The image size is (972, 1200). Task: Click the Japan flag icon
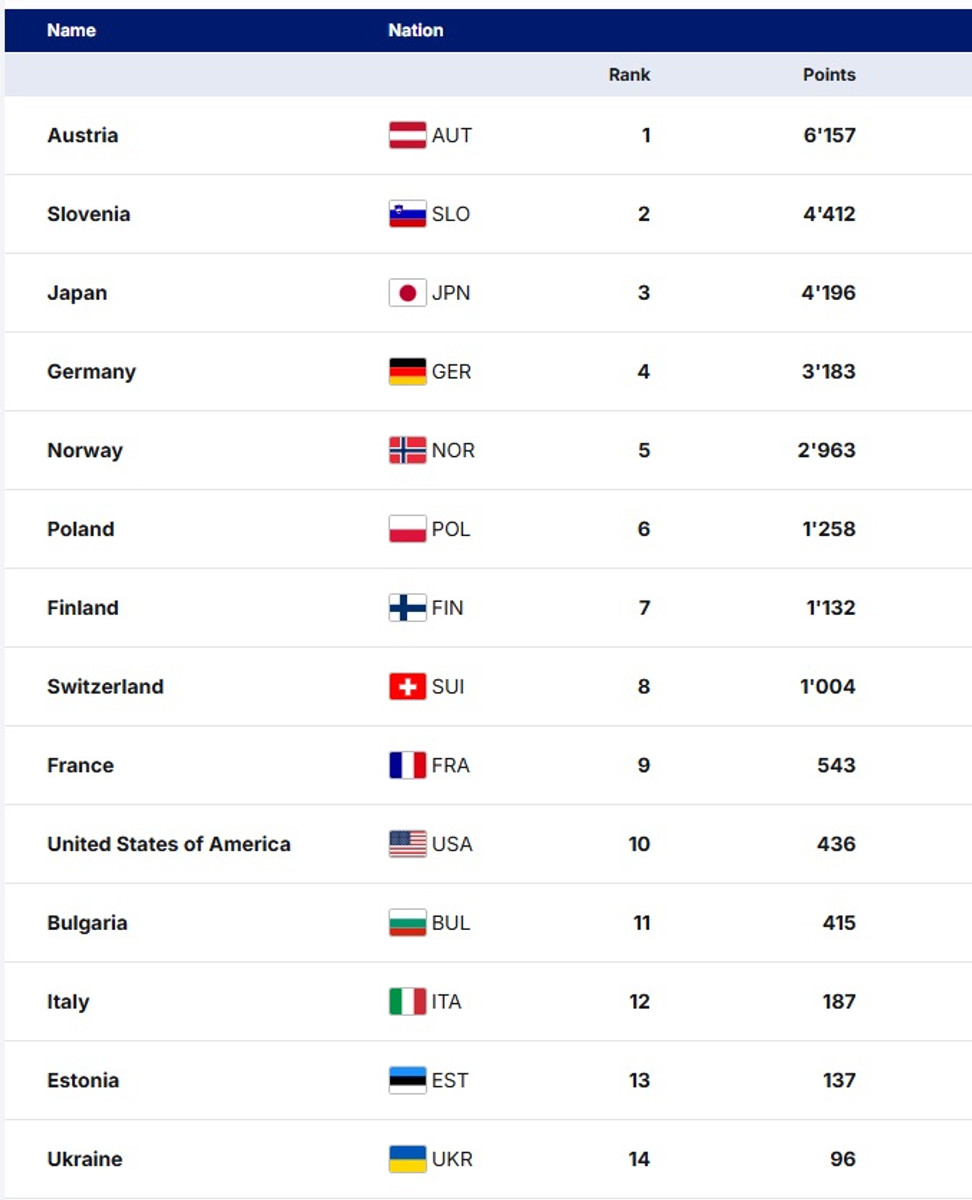click(407, 293)
